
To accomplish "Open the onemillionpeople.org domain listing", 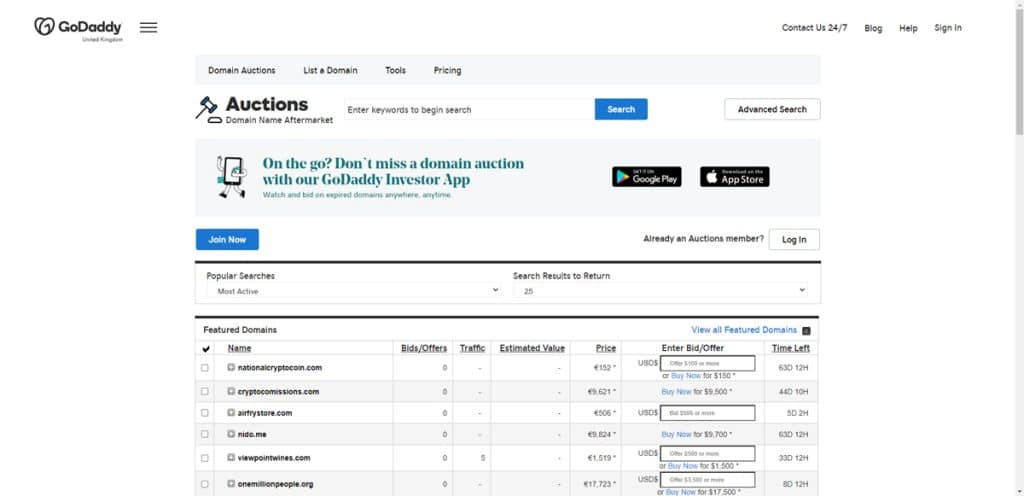I will 276,484.
